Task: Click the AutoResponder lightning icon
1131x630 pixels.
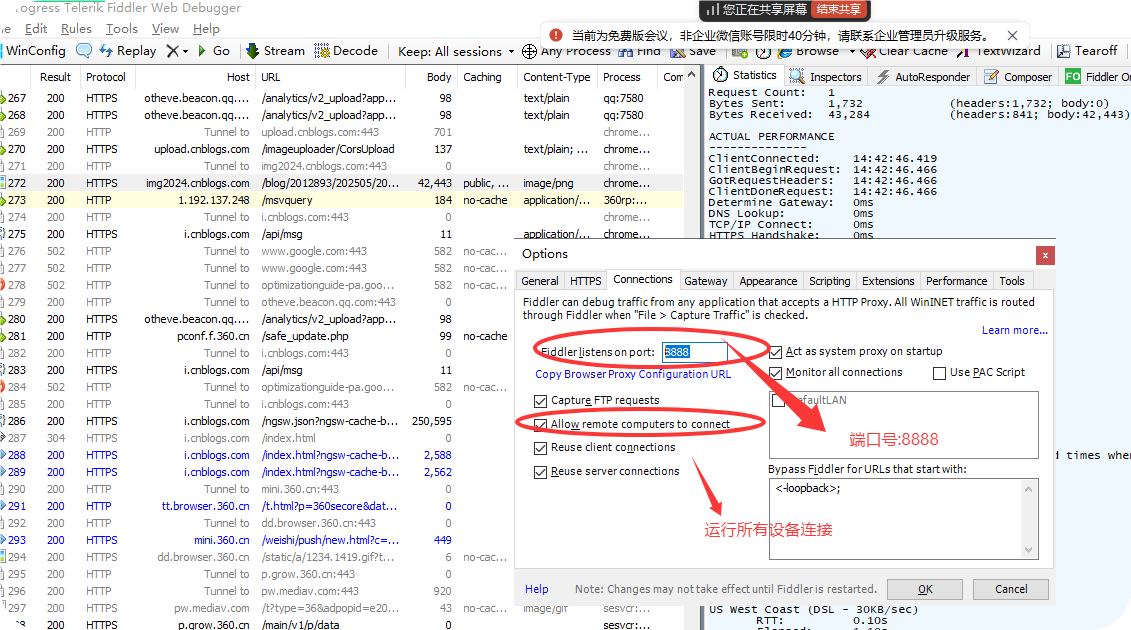Action: [x=883, y=76]
